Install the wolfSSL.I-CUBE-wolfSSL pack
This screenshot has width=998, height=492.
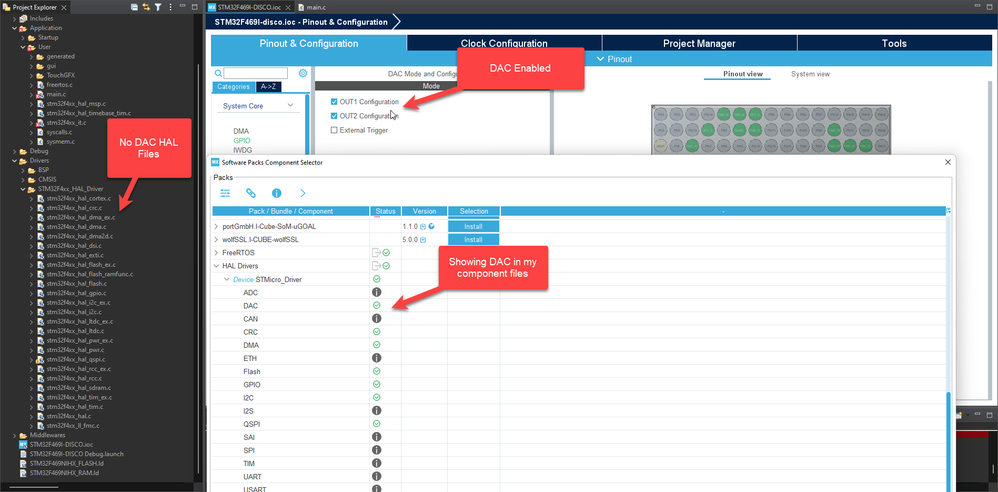473,240
